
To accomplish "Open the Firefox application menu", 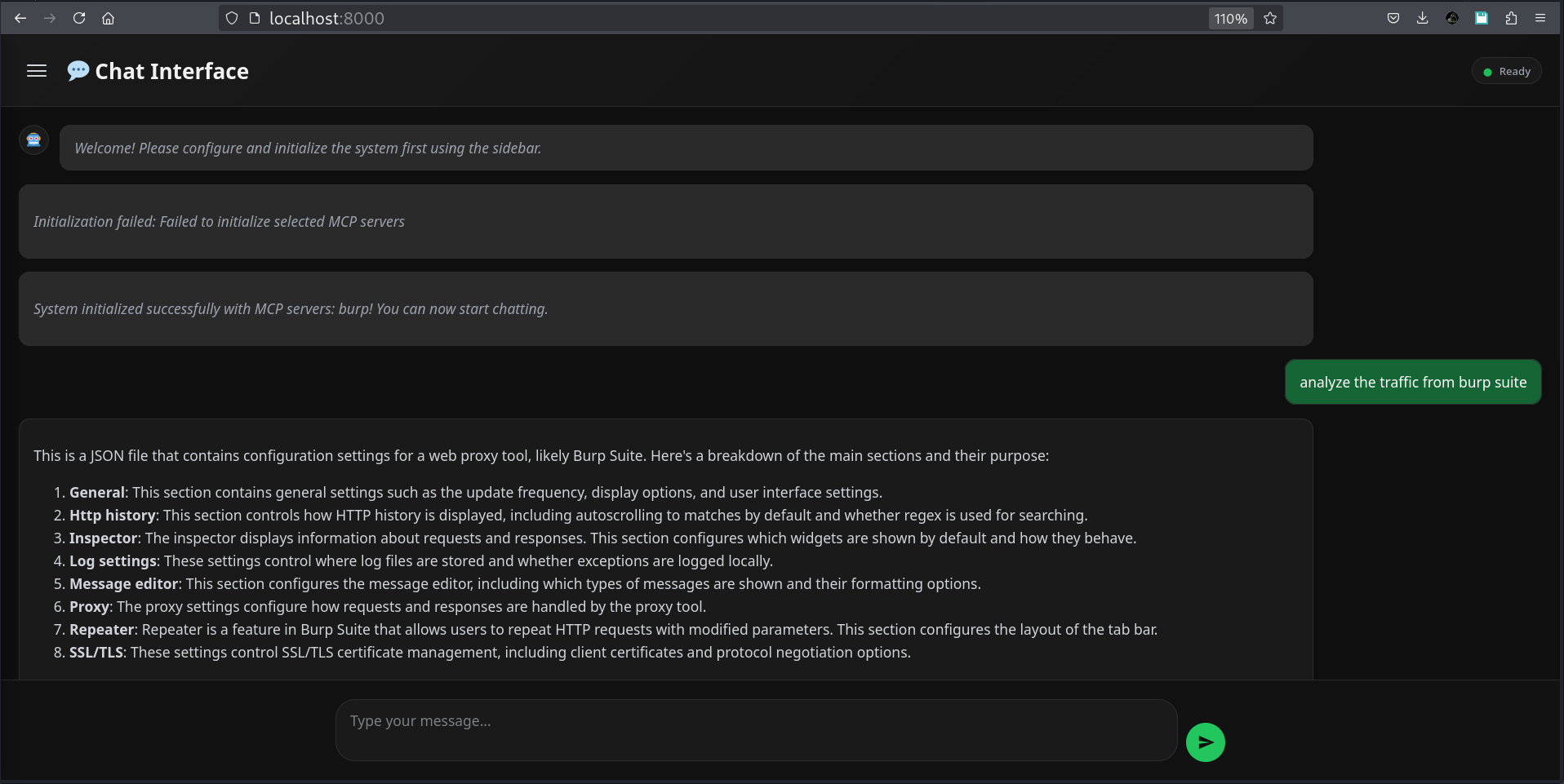I will 1540,18.
